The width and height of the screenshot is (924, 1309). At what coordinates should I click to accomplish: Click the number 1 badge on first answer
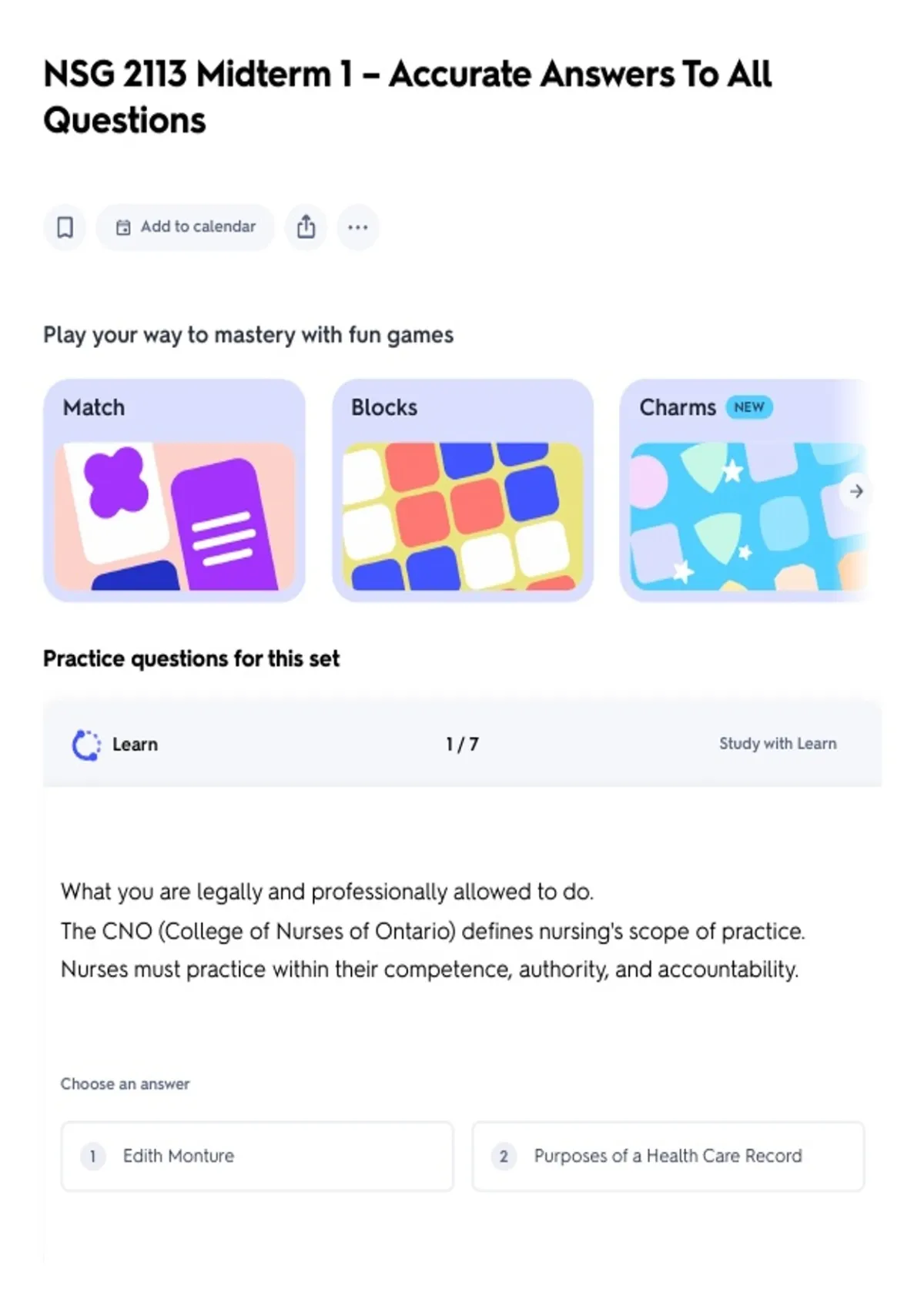93,1157
